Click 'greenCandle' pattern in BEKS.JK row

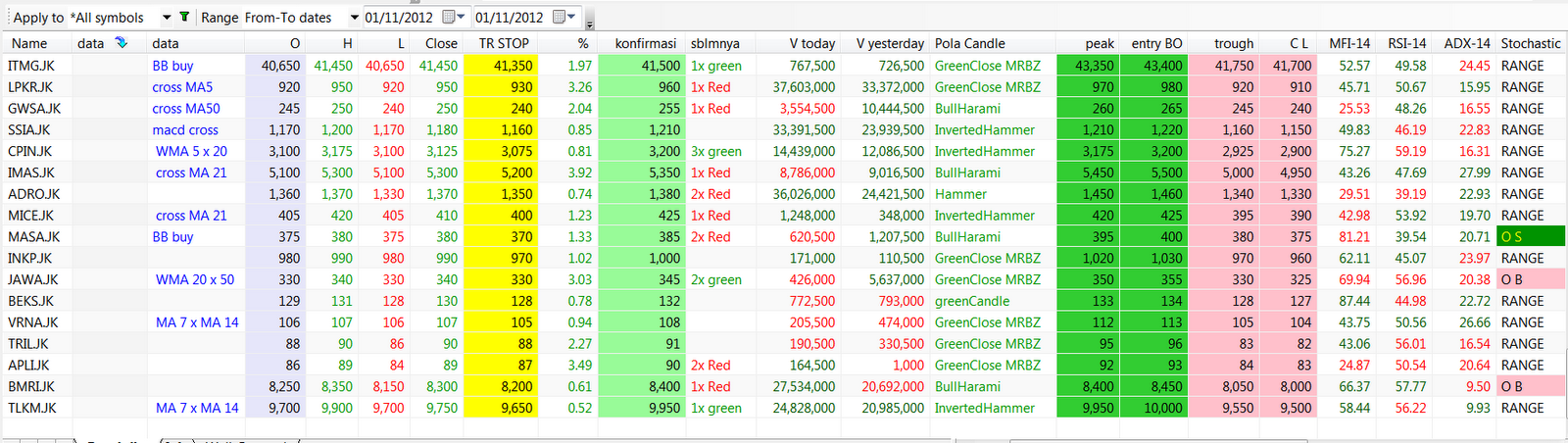pos(972,301)
